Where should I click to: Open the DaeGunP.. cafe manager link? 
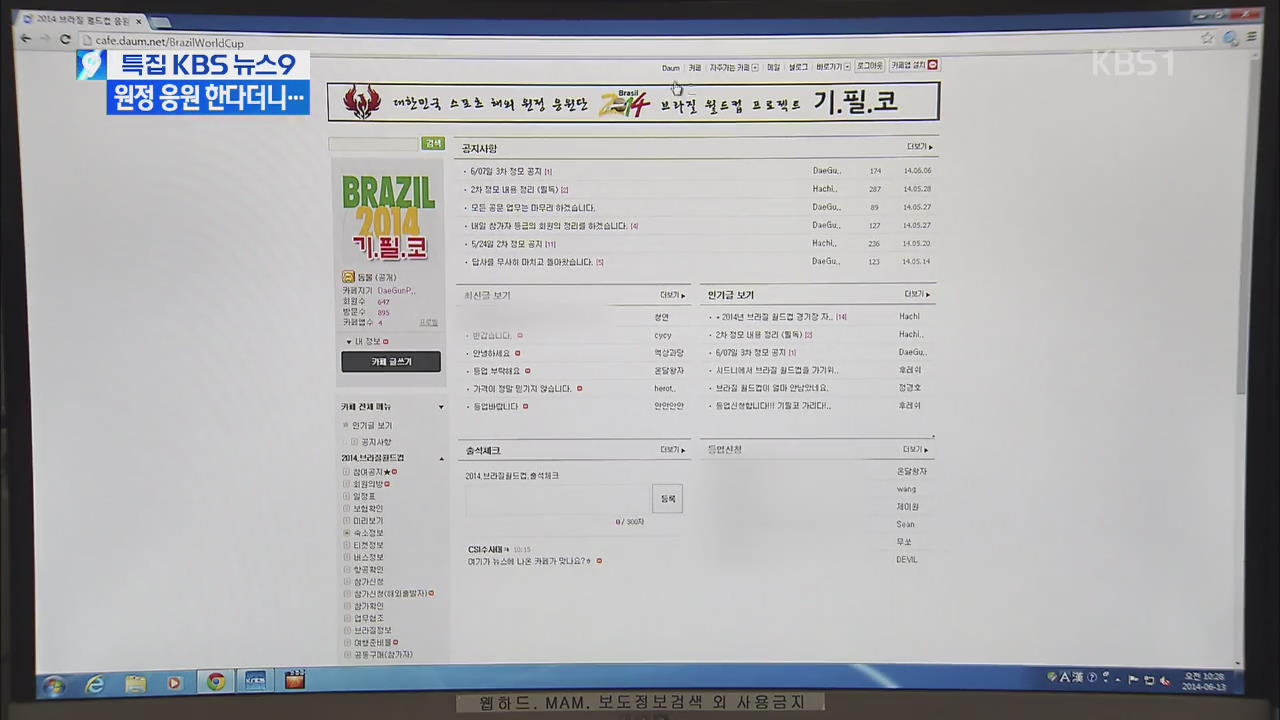coord(396,290)
